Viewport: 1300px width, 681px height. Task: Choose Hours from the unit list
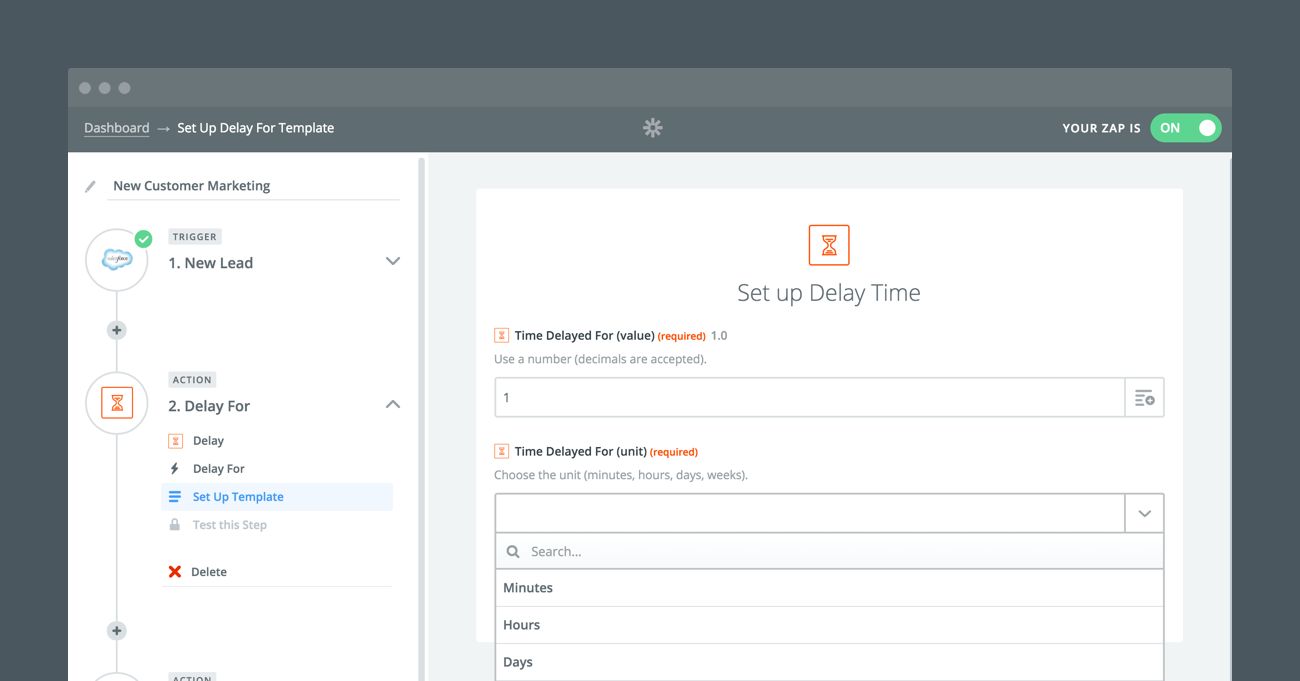click(x=830, y=625)
